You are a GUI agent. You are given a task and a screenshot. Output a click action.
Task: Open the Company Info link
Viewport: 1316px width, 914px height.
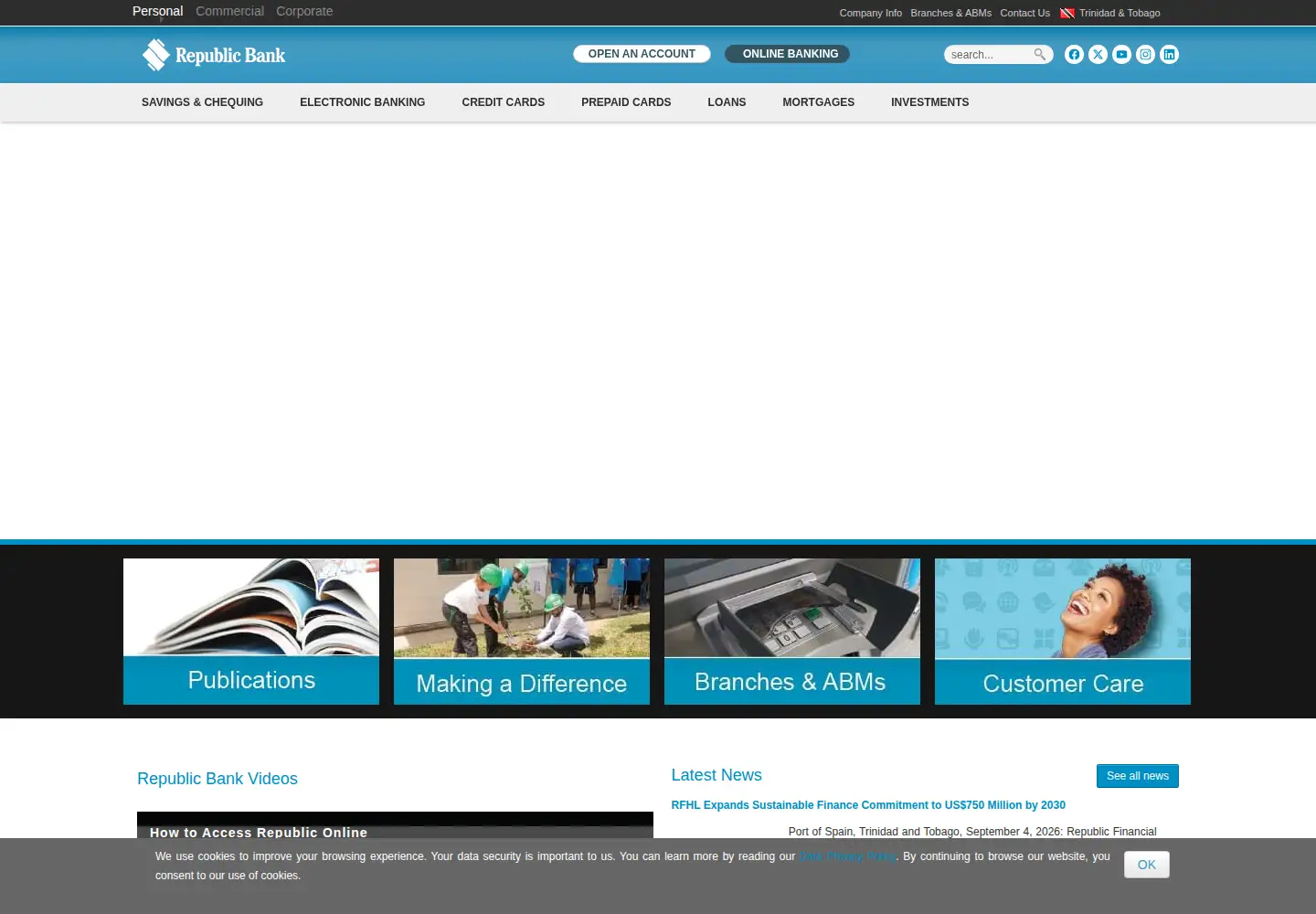click(871, 13)
